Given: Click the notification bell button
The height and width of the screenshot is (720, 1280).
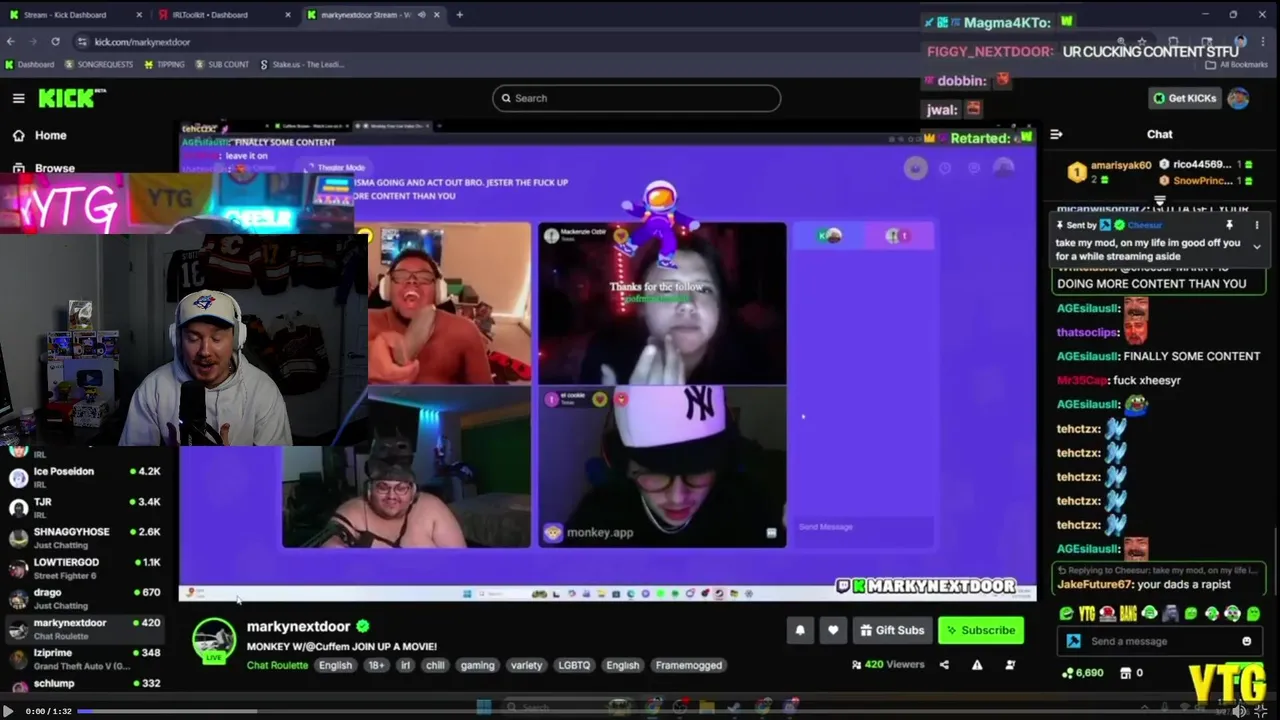Looking at the screenshot, I should click(x=800, y=630).
